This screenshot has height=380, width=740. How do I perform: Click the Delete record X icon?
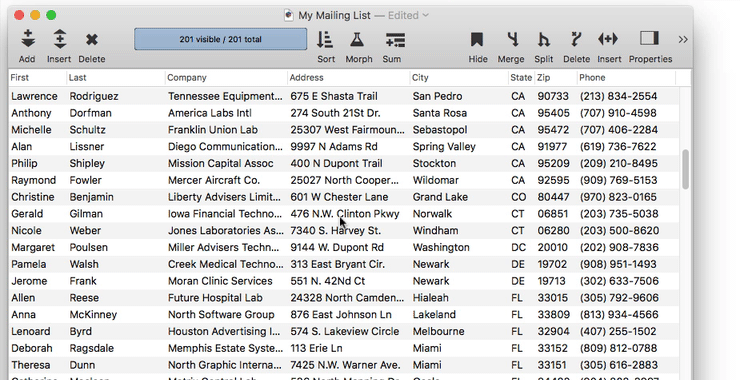92,40
